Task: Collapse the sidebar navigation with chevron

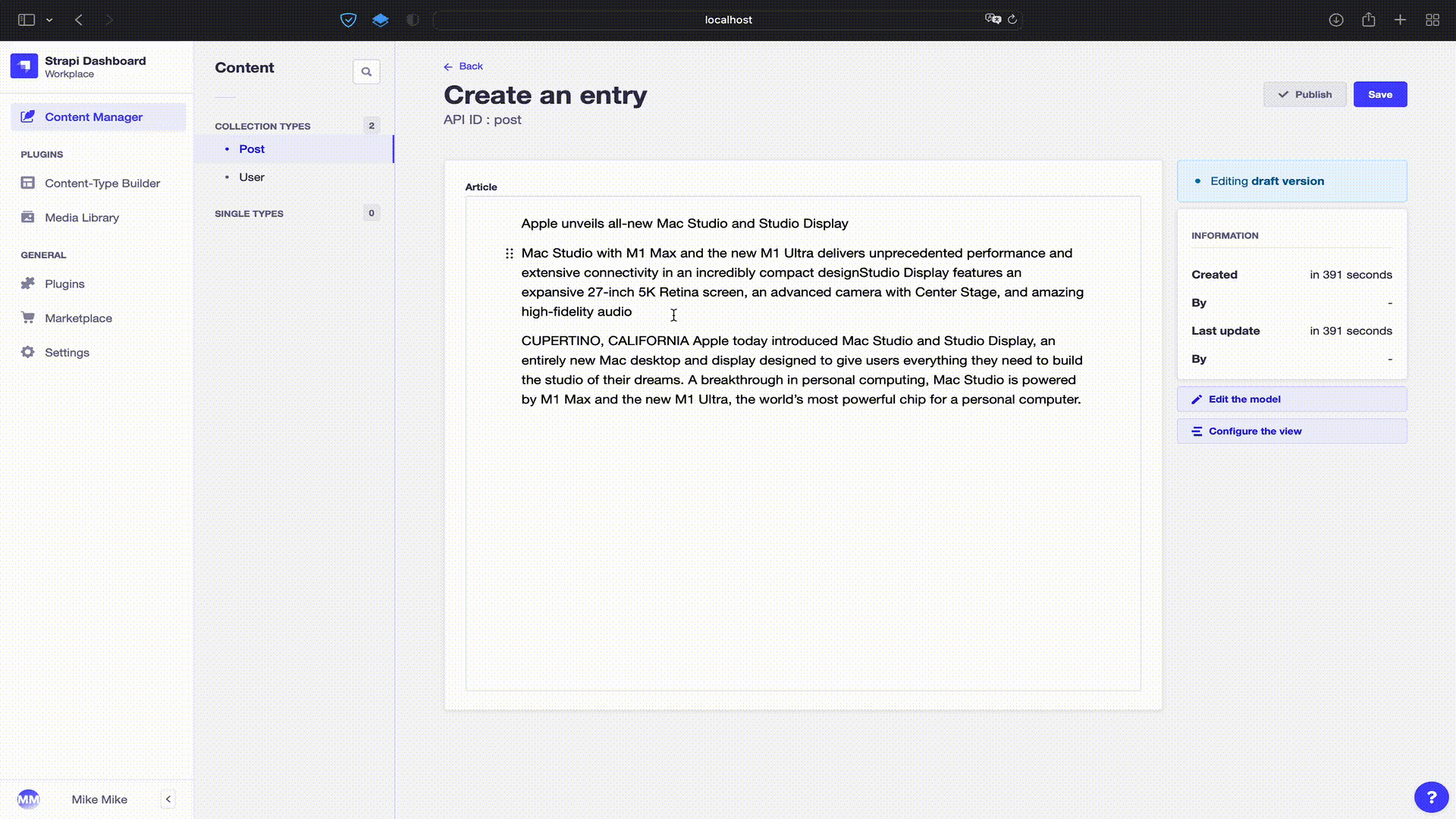Action: (x=168, y=799)
